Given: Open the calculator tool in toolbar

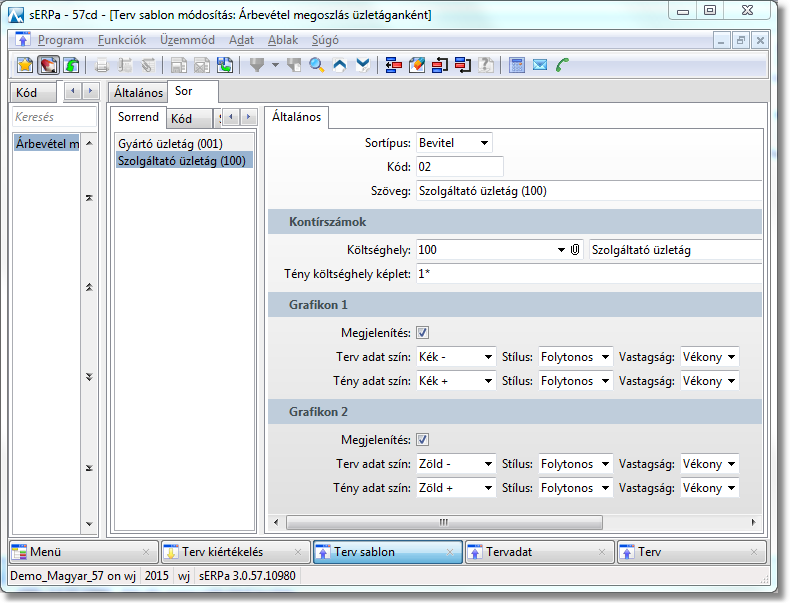Looking at the screenshot, I should pyautogui.click(x=517, y=65).
